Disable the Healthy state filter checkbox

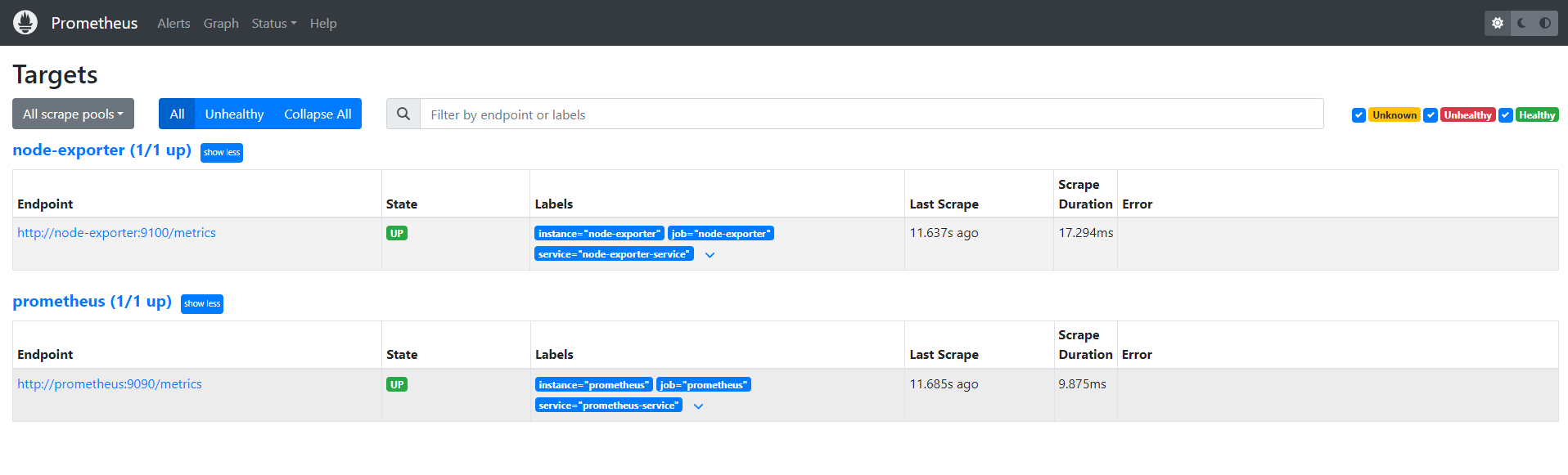point(1506,115)
